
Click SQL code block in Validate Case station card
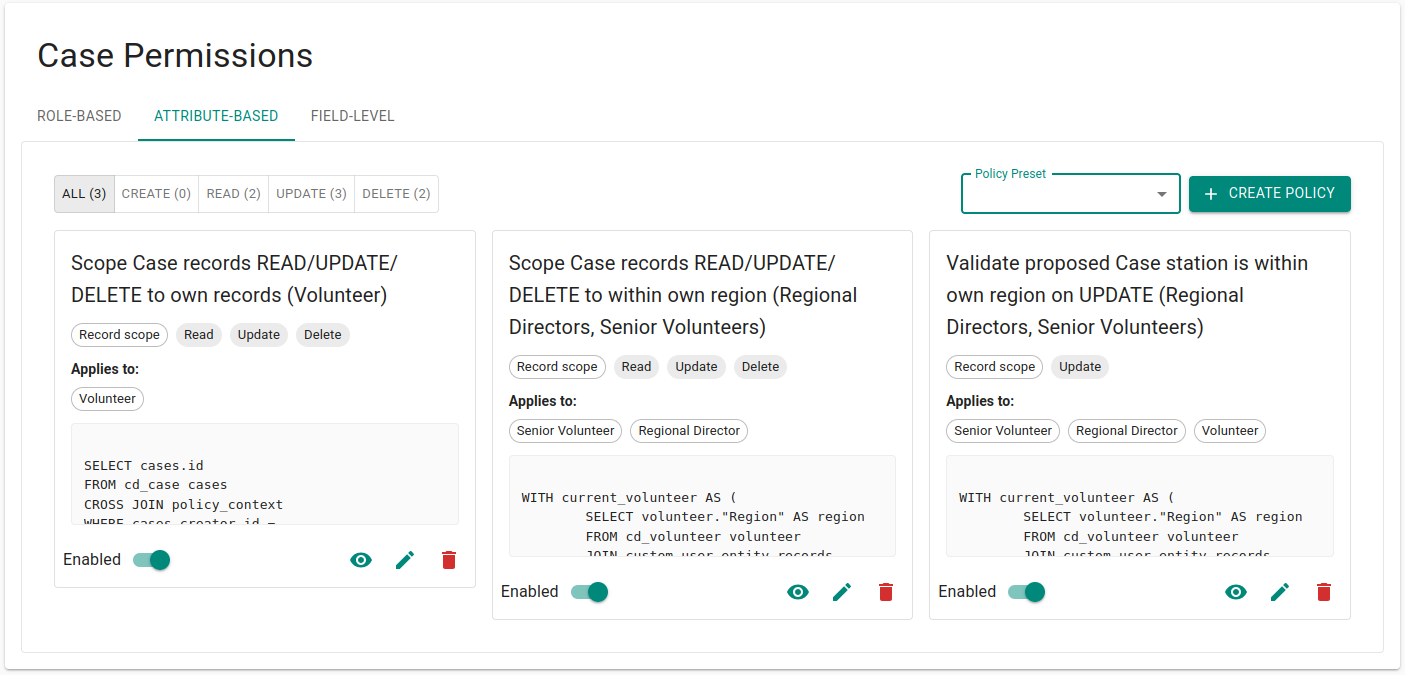point(1140,506)
